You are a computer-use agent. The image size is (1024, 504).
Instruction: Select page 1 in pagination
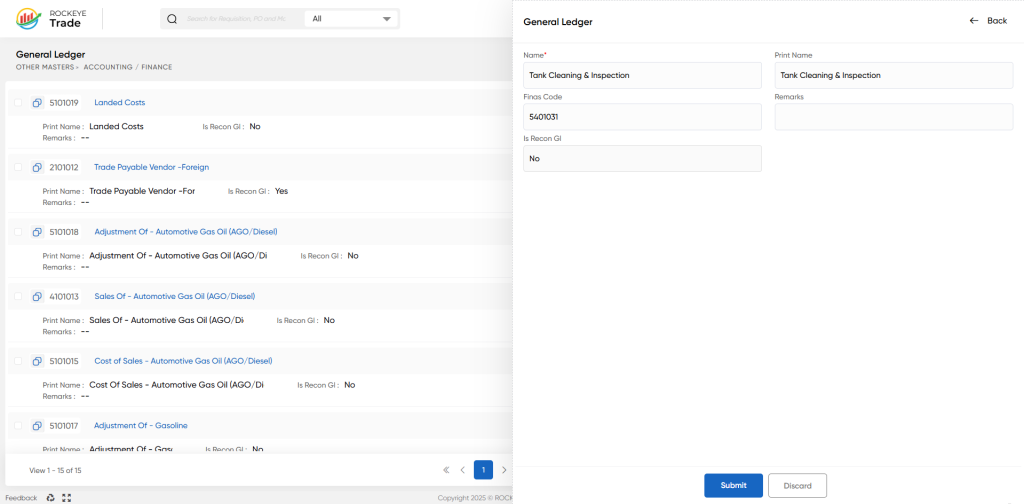pyautogui.click(x=483, y=470)
